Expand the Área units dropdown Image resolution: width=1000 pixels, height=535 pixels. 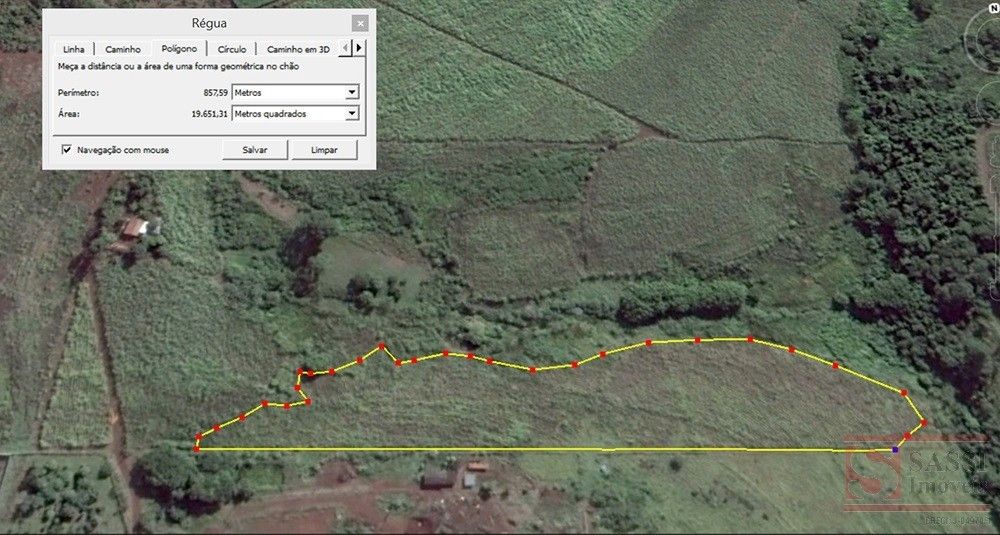[x=351, y=114]
